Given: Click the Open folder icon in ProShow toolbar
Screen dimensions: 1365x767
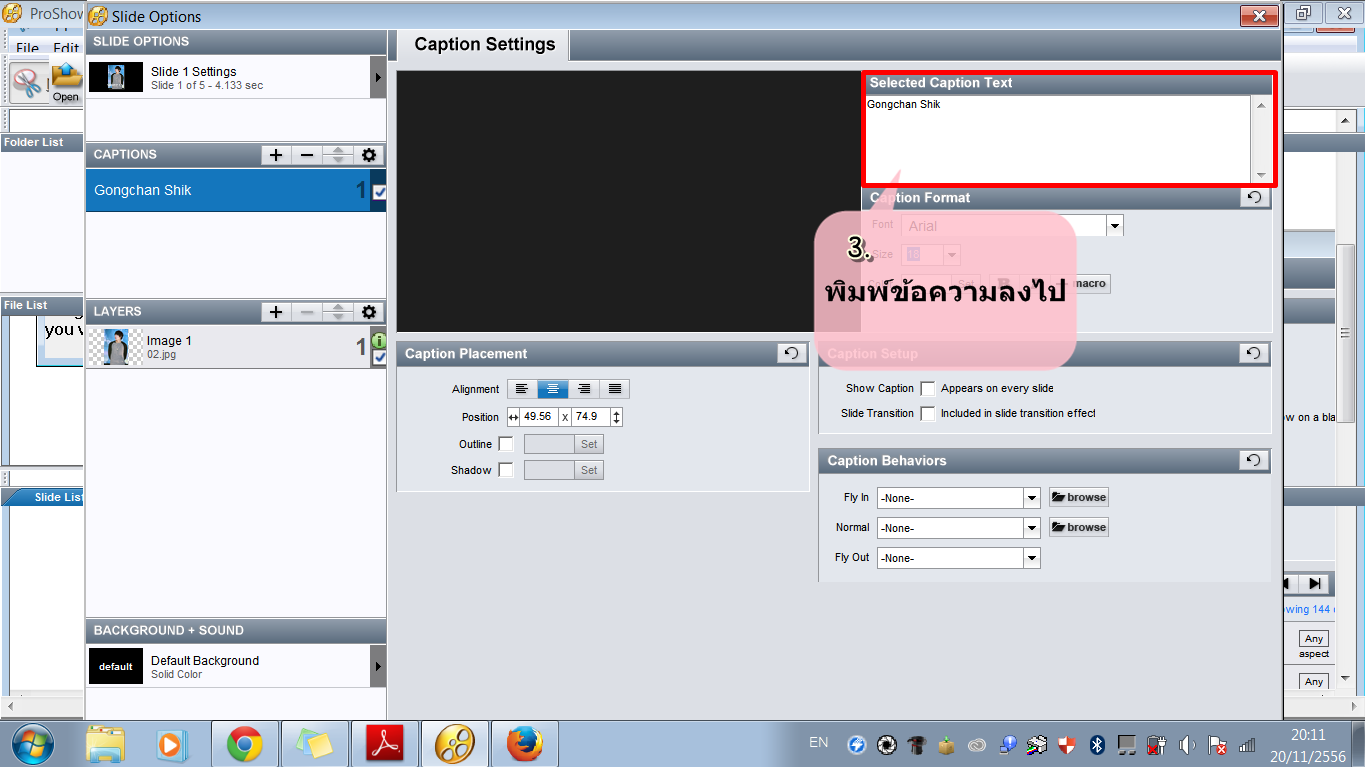Looking at the screenshot, I should pos(66,80).
